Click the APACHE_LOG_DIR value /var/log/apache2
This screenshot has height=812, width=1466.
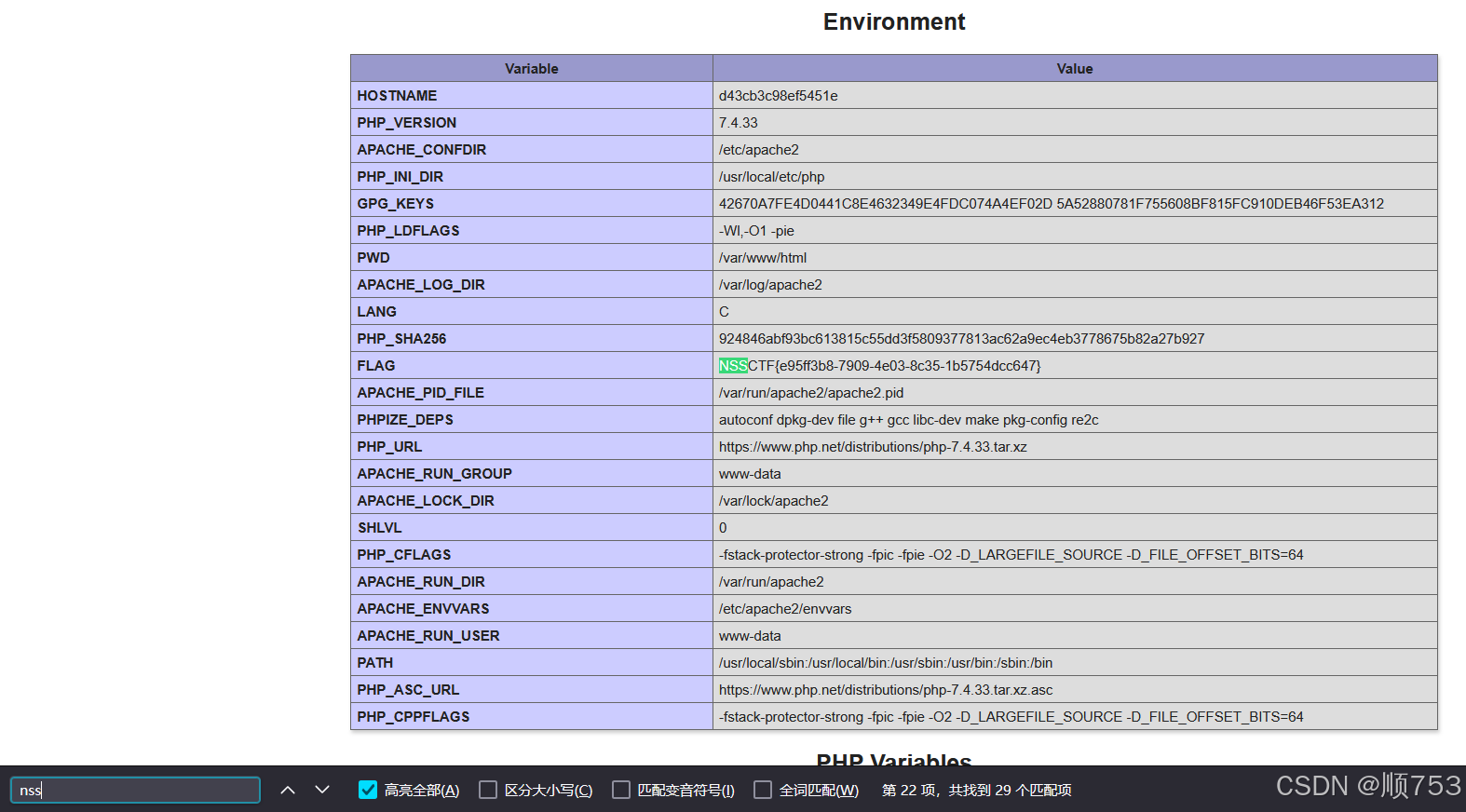(770, 285)
